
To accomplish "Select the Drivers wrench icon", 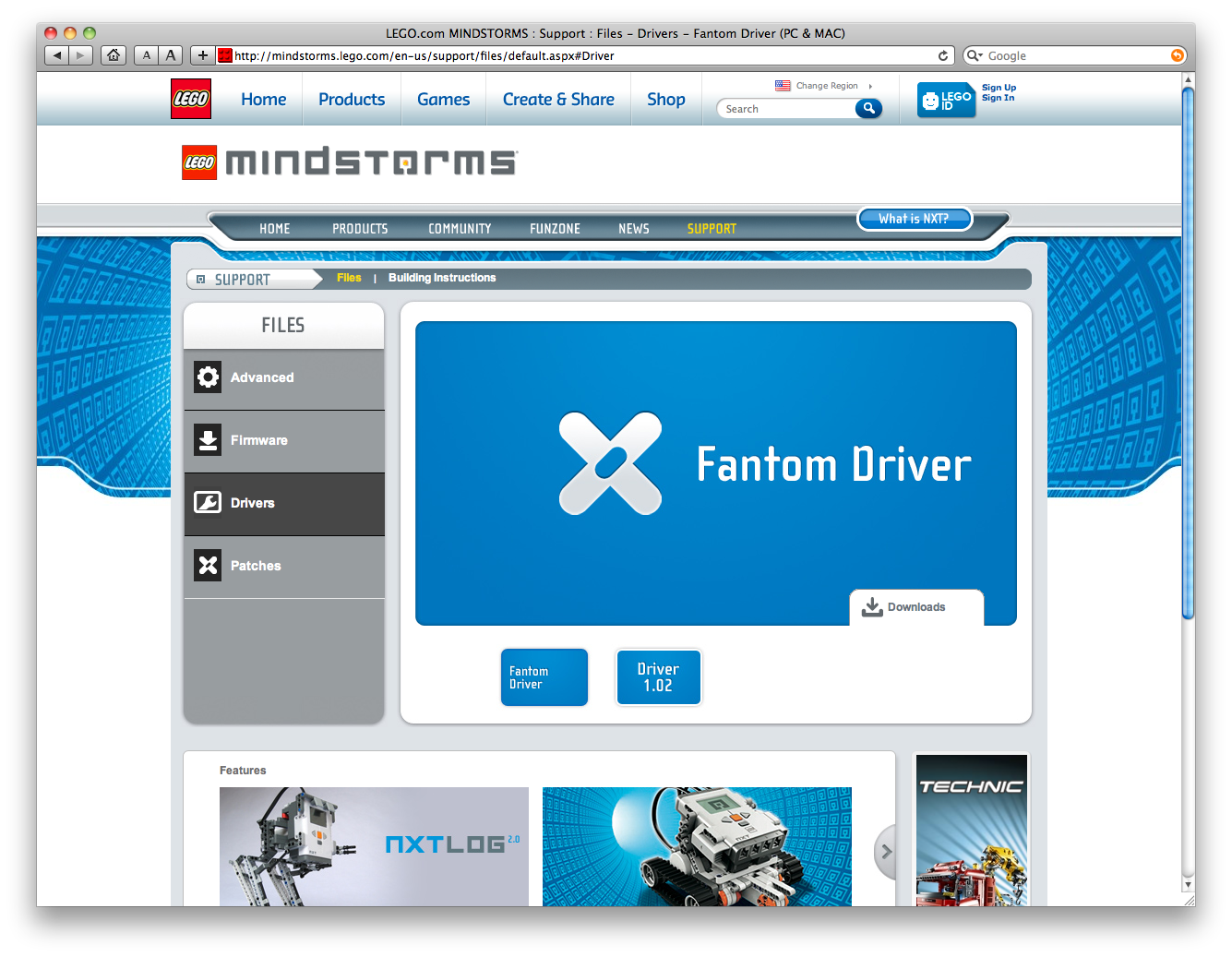I will point(208,503).
